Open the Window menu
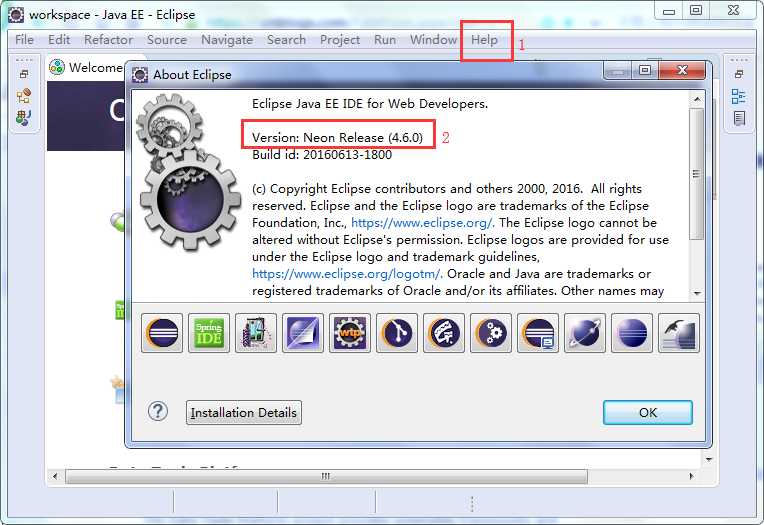The width and height of the screenshot is (764, 525). pos(433,39)
